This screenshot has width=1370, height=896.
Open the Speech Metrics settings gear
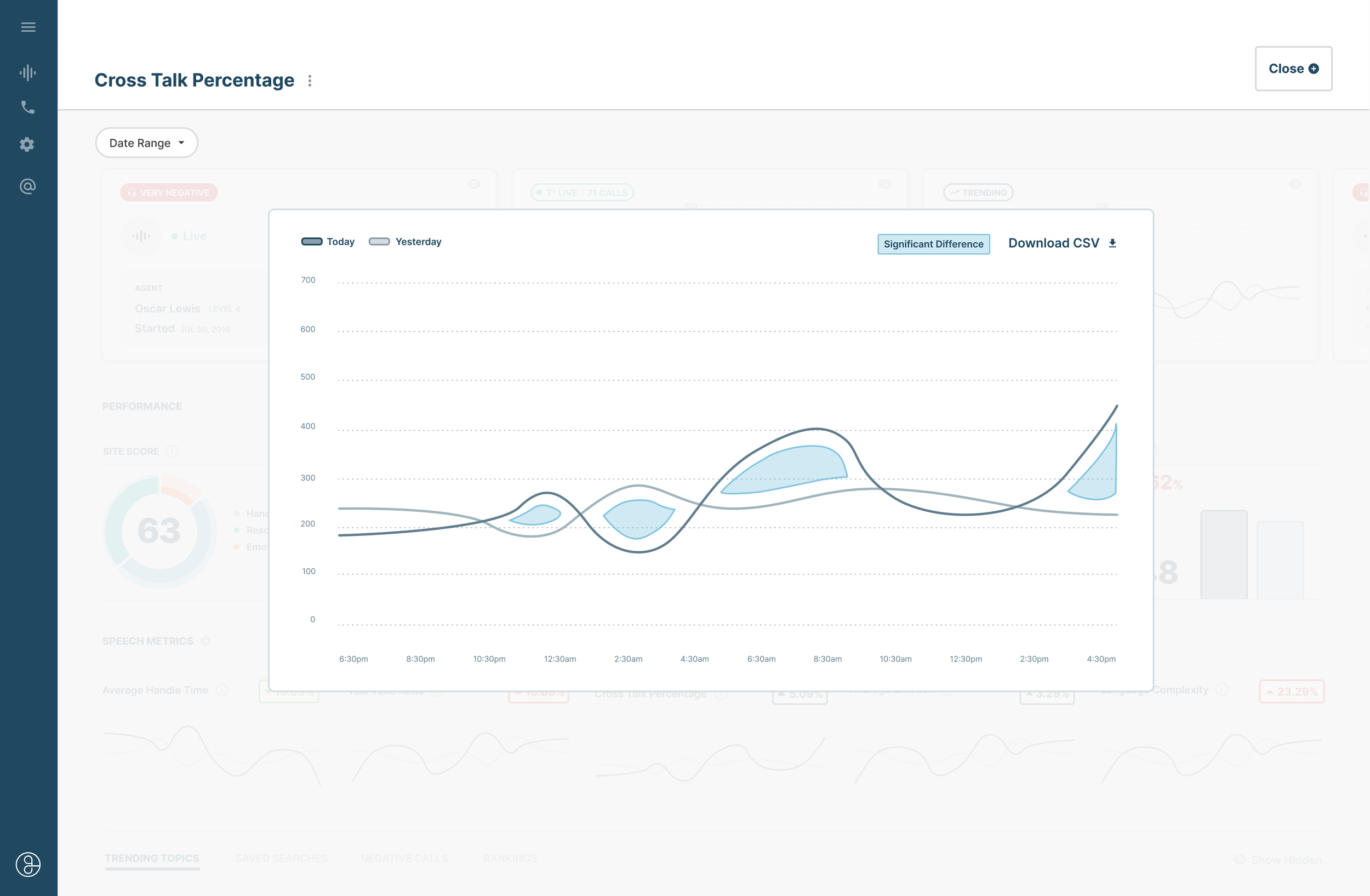(x=206, y=641)
